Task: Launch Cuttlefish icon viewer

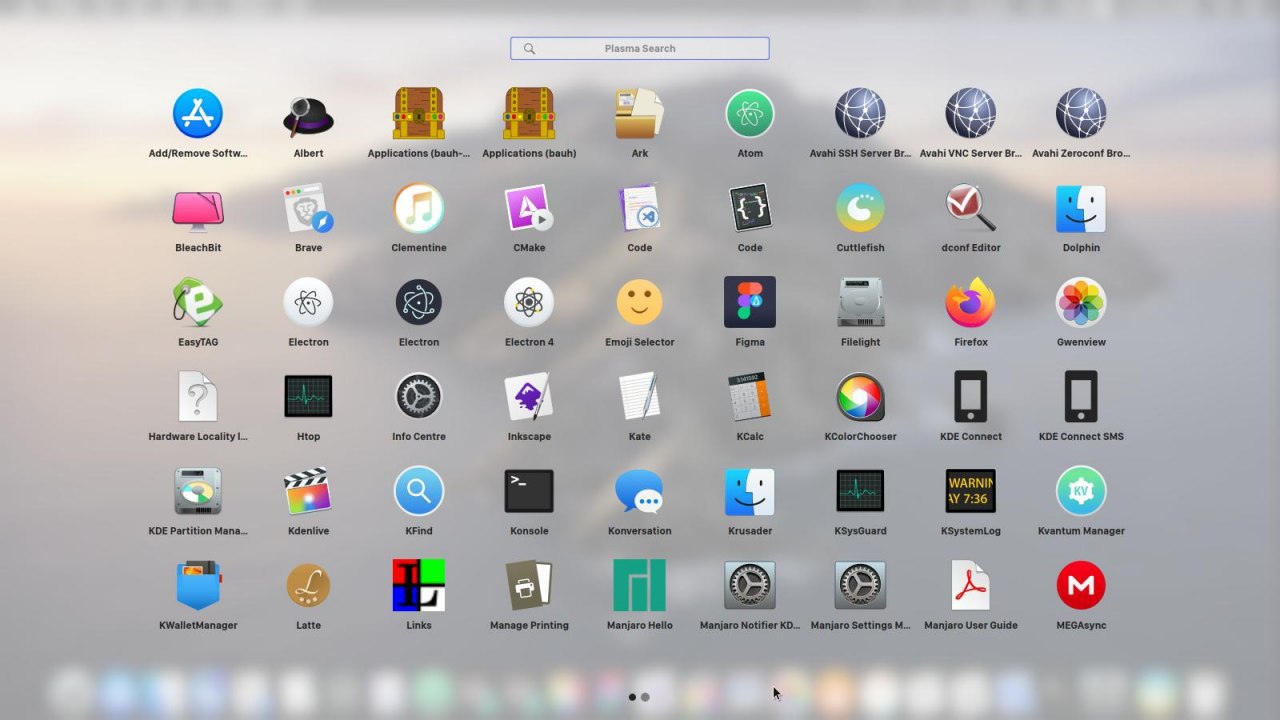Action: point(860,208)
